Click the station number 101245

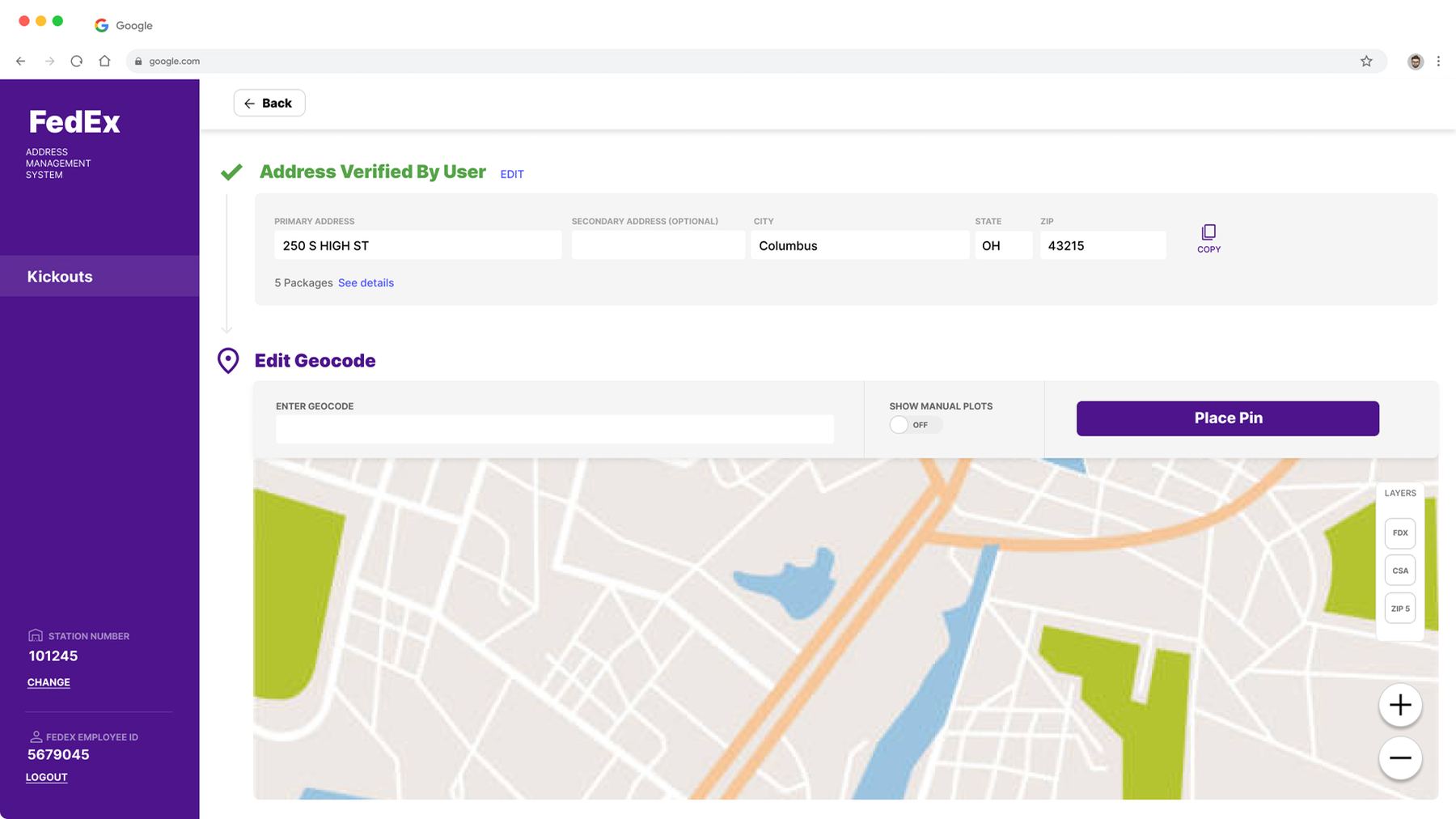pos(53,656)
